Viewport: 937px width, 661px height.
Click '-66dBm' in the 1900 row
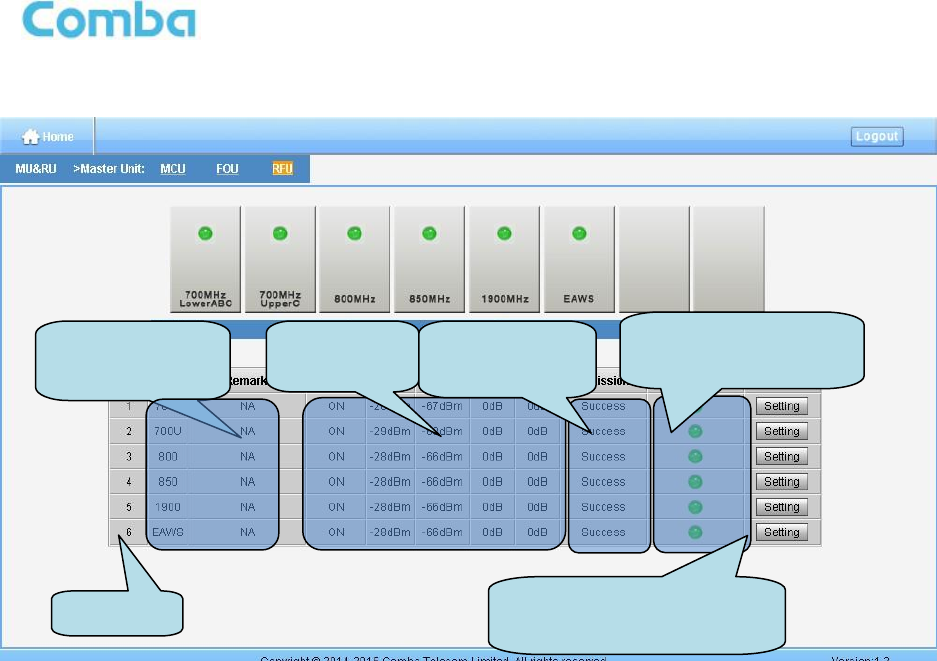(442, 507)
